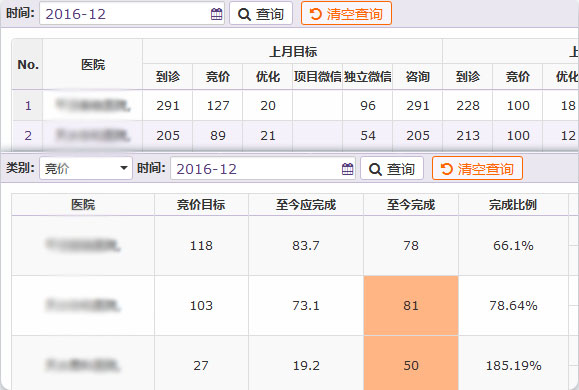Click row number 2 in upper table

[28, 135]
